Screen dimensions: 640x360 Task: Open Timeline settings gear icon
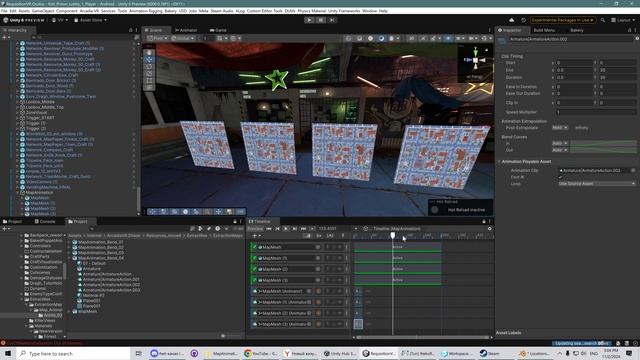489,229
